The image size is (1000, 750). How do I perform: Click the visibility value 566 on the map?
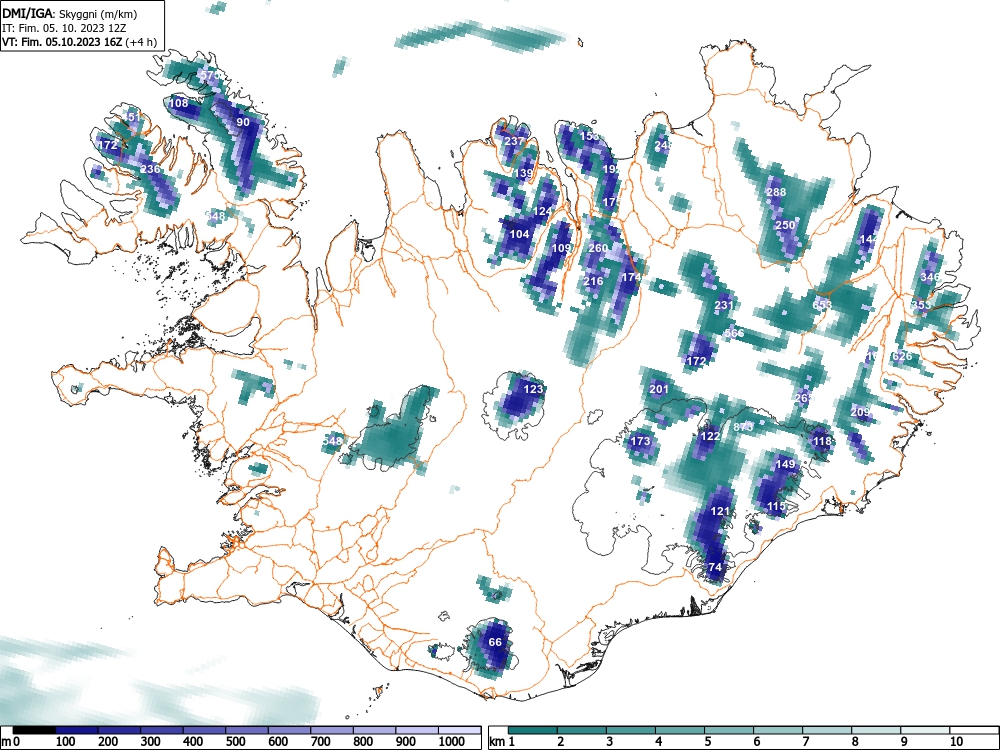(x=735, y=333)
